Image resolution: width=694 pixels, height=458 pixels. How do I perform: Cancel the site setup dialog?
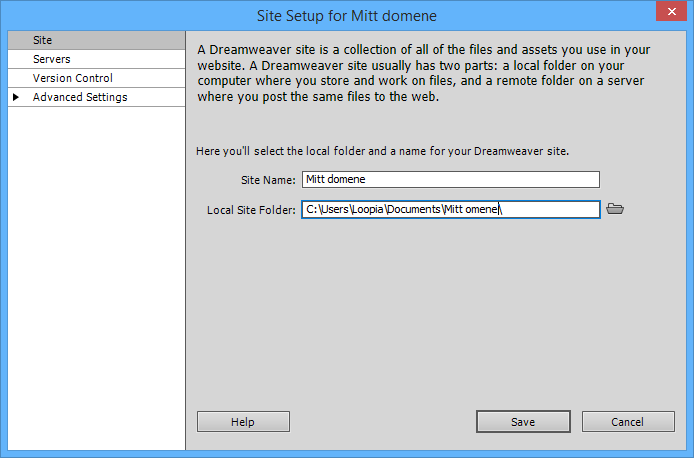(x=628, y=422)
